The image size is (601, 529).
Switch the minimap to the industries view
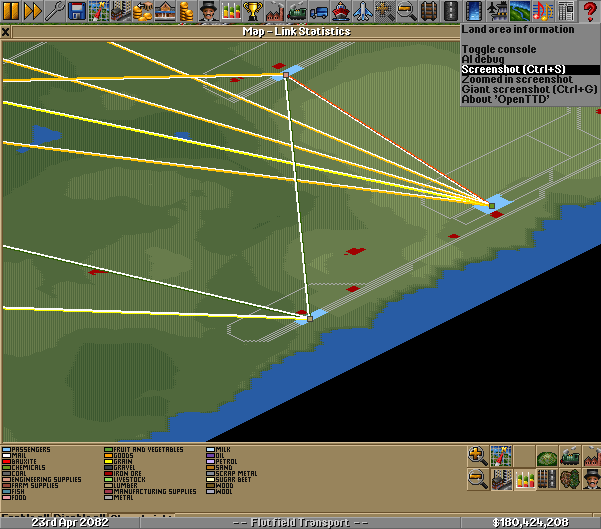pyautogui.click(x=592, y=456)
